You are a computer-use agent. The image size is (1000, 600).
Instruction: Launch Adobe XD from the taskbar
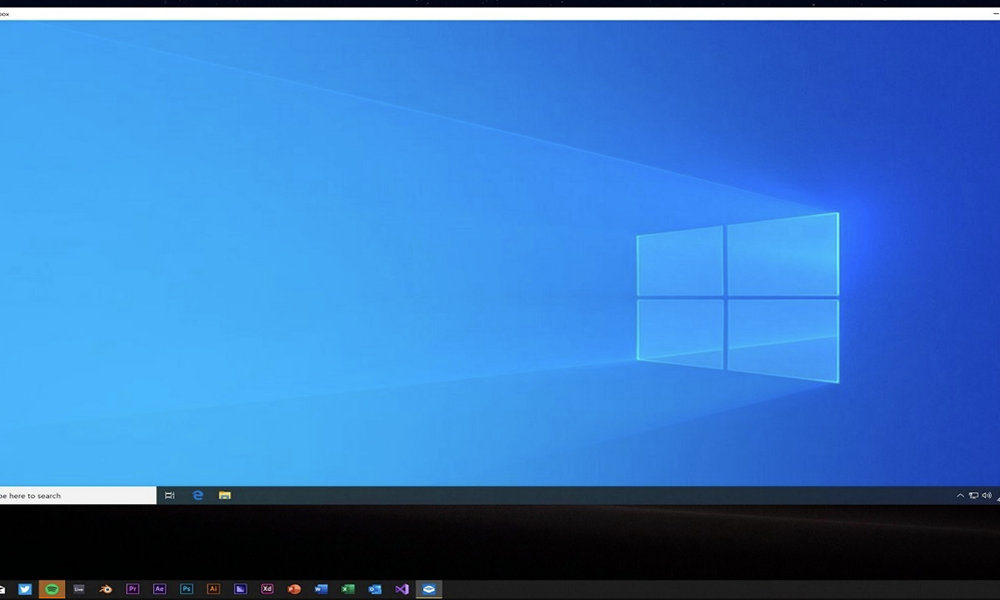click(267, 589)
